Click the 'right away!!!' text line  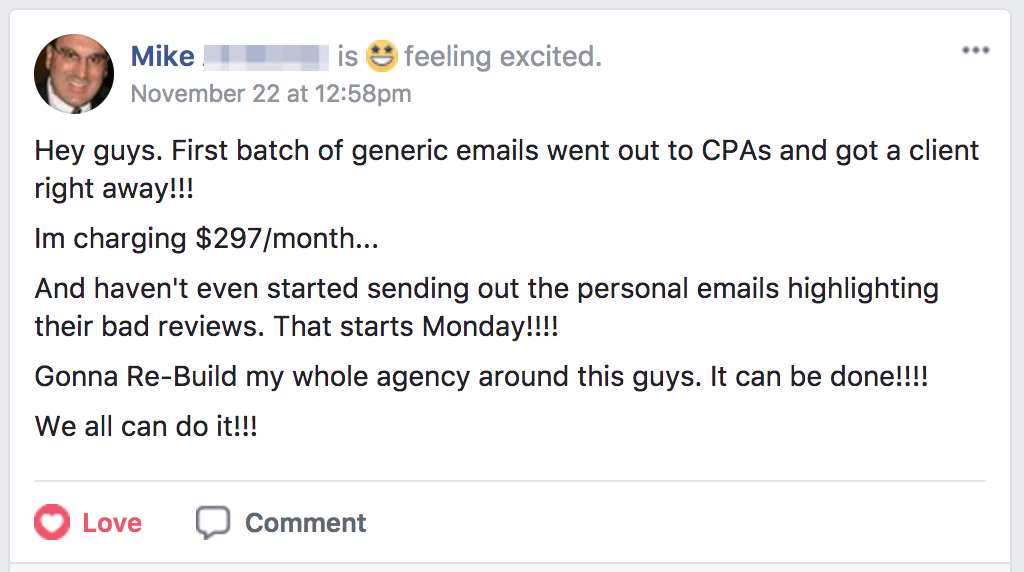(x=114, y=189)
